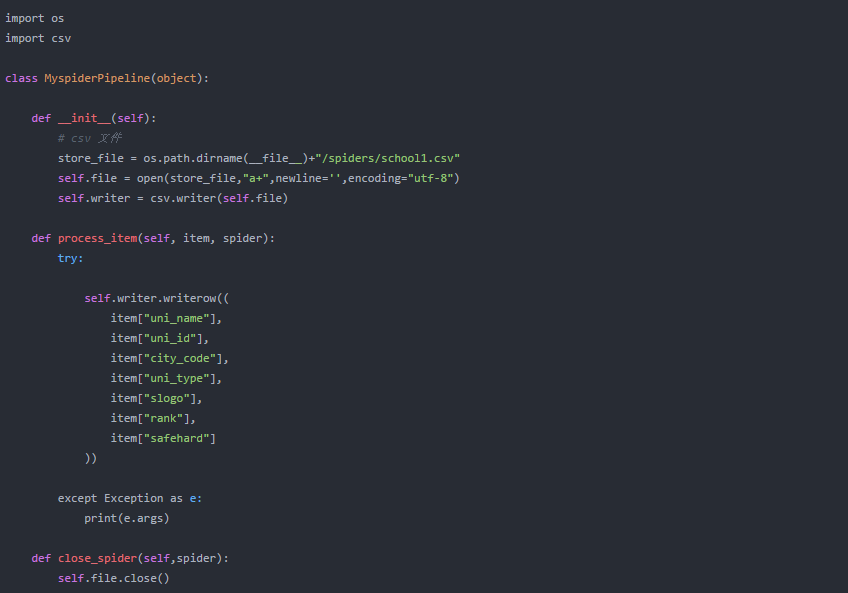Screen dimensions: 848x593
Task: Click the 'import csv' line
Action: [38, 38]
